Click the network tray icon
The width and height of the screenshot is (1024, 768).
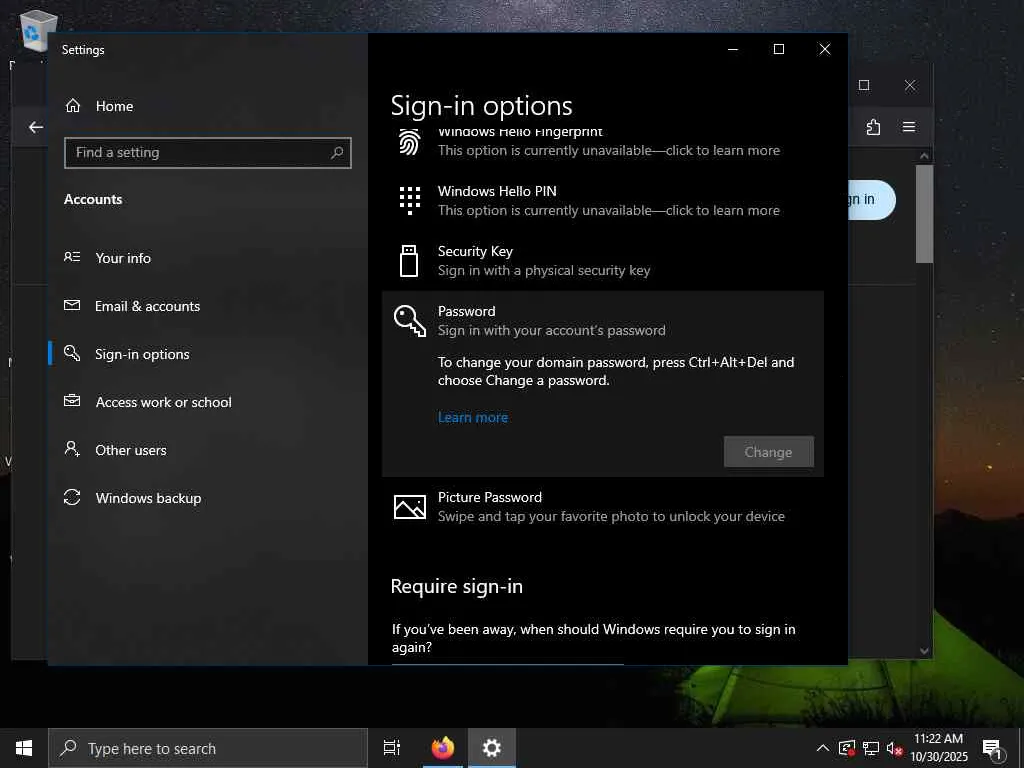[871, 748]
